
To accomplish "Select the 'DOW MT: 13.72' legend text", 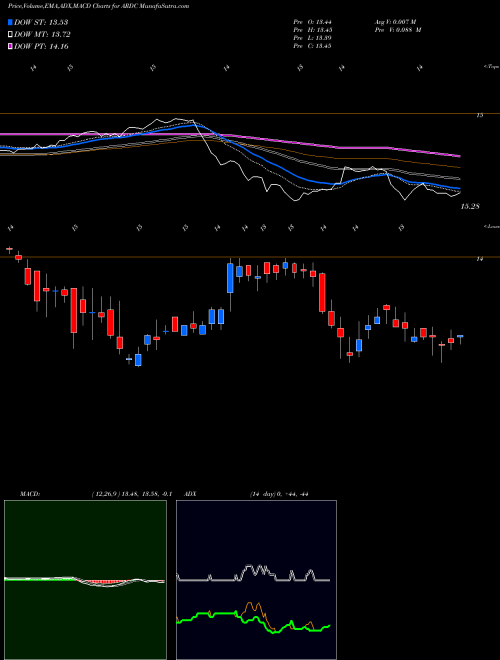I will click(x=42, y=35).
